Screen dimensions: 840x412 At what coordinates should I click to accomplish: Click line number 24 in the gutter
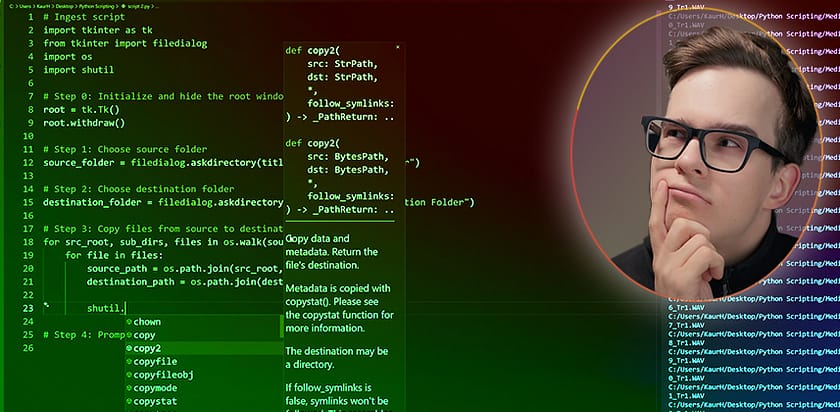point(28,321)
